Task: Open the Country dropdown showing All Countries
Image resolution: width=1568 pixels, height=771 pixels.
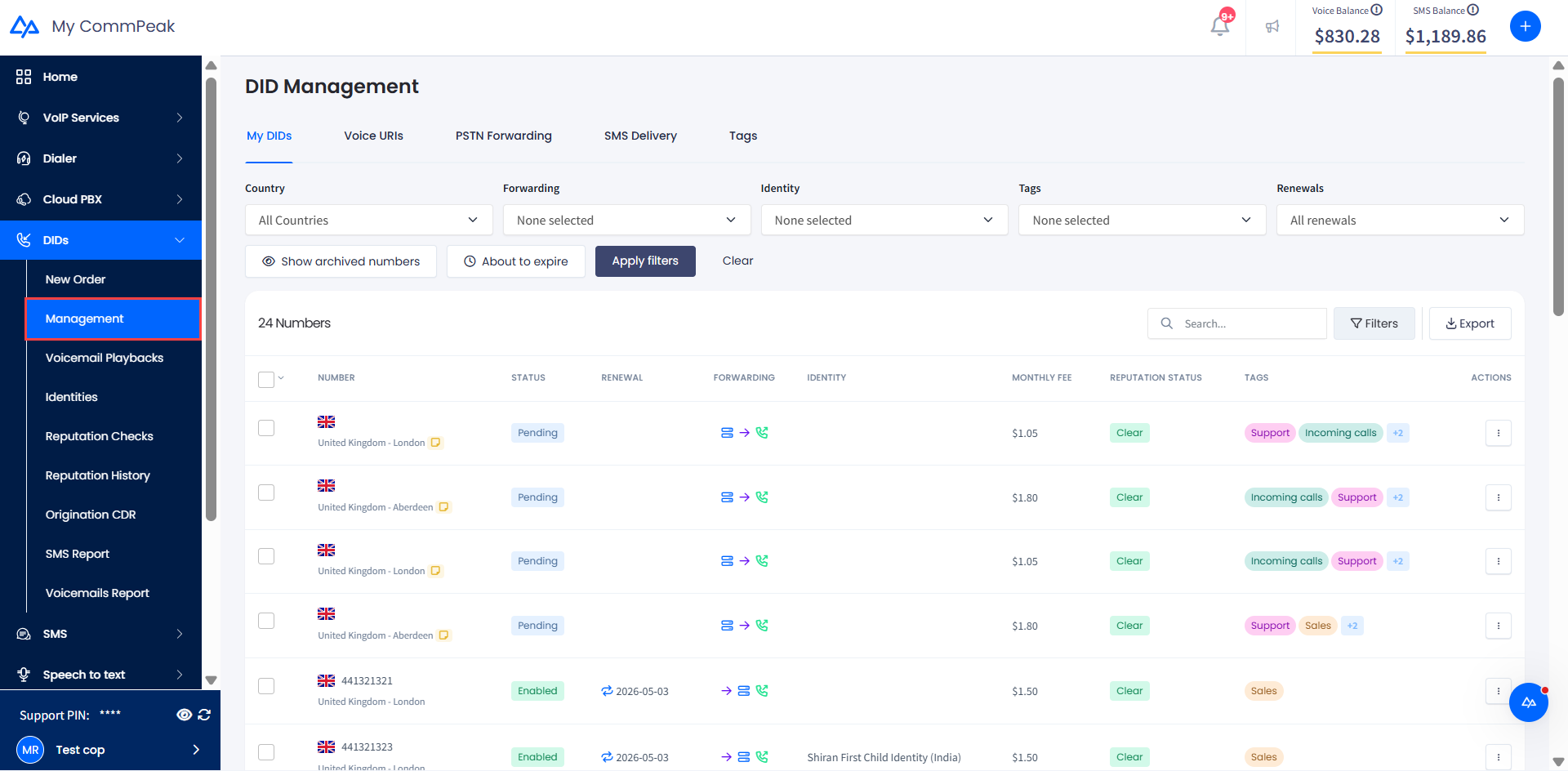Action: (x=368, y=221)
